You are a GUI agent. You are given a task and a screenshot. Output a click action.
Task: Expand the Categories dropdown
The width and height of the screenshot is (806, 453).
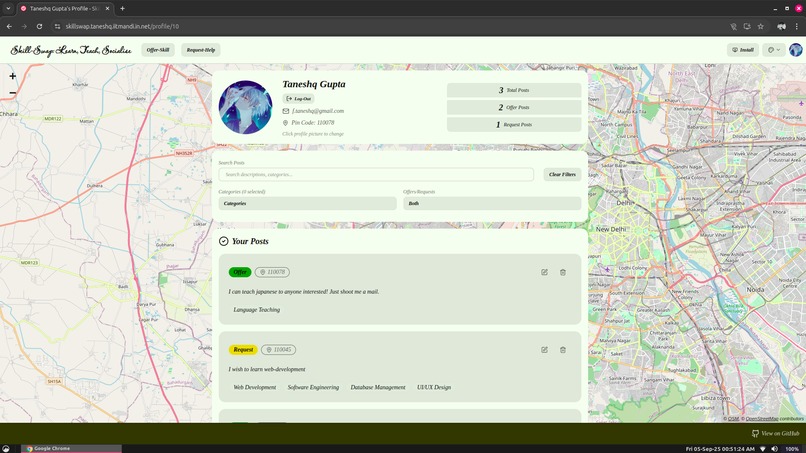point(307,203)
